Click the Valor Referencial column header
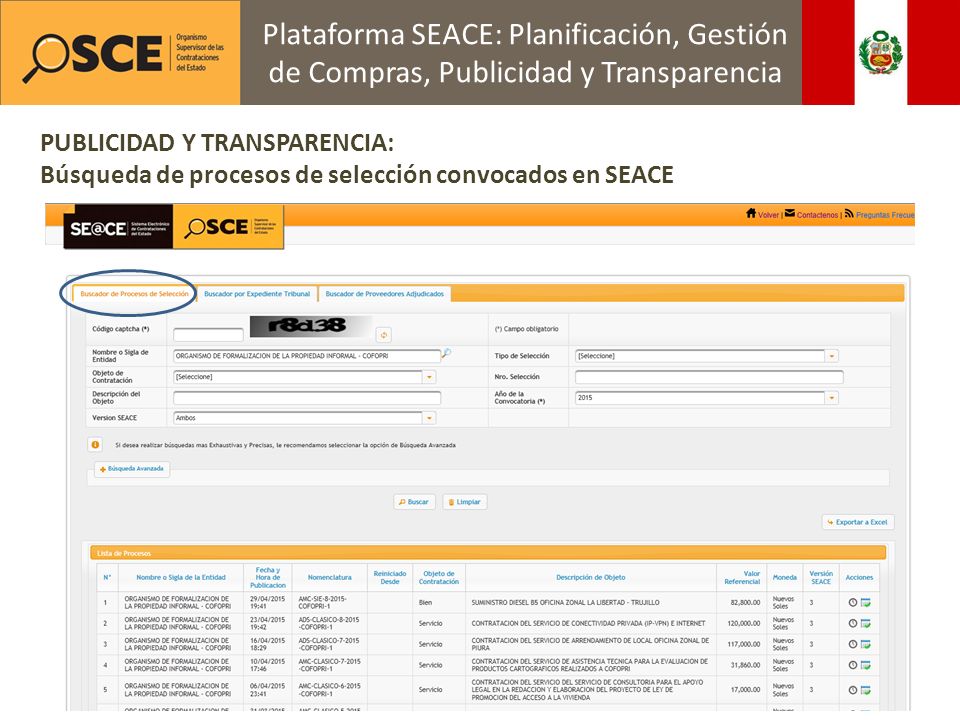The image size is (960, 720). point(742,577)
